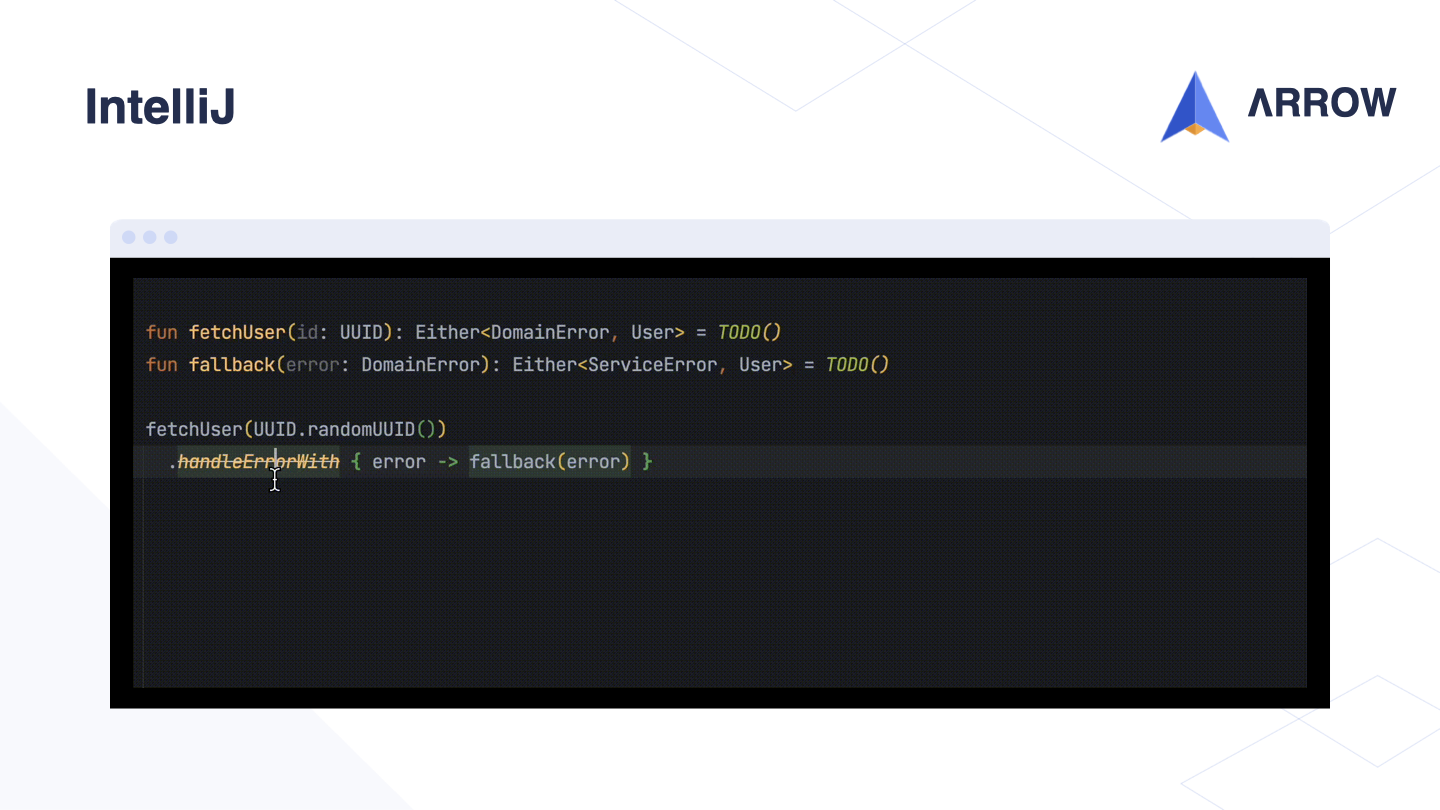Click the Arrow logo icon
1440x810 pixels.
tap(1195, 106)
